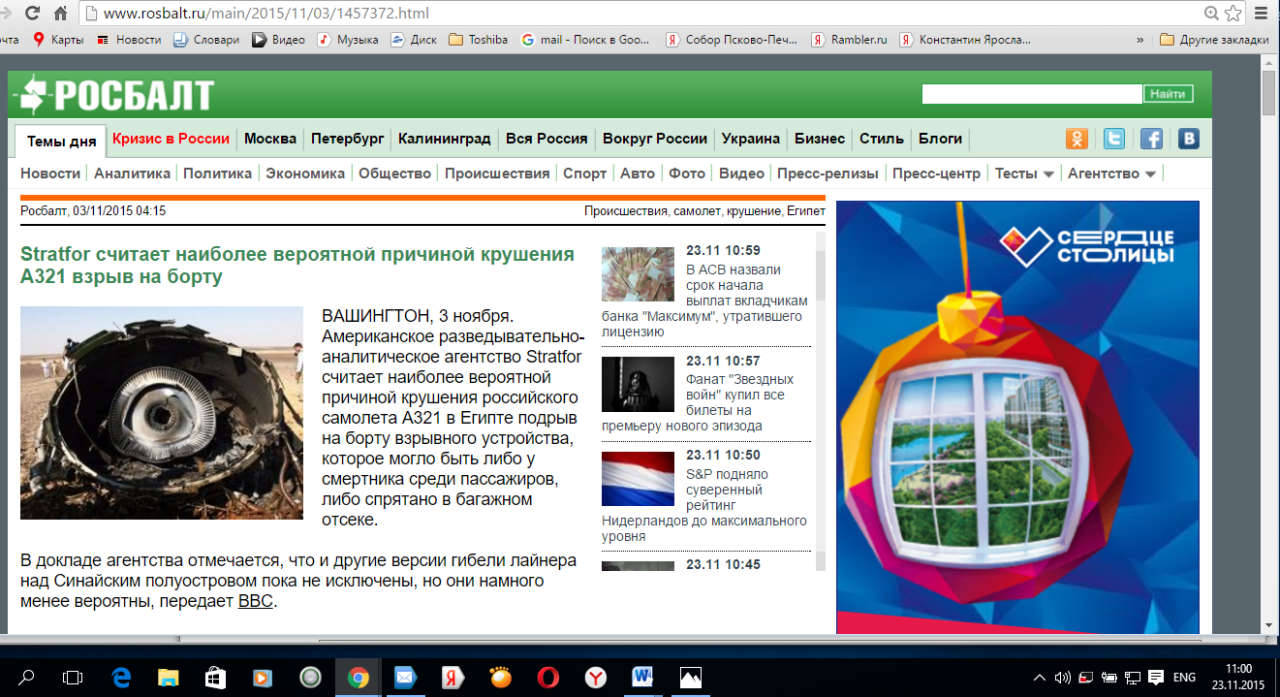
Task: Open the zoom indicator icon in address bar
Action: pos(1211,13)
